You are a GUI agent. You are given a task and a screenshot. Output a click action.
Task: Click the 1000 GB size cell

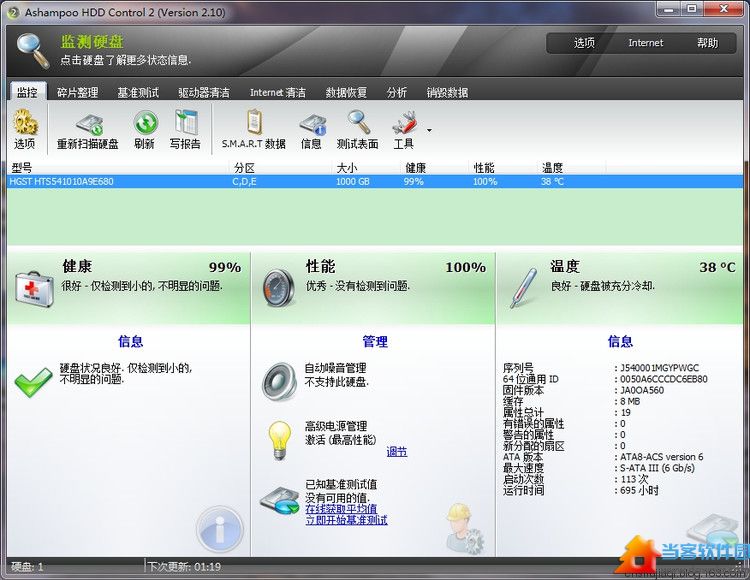(x=353, y=182)
